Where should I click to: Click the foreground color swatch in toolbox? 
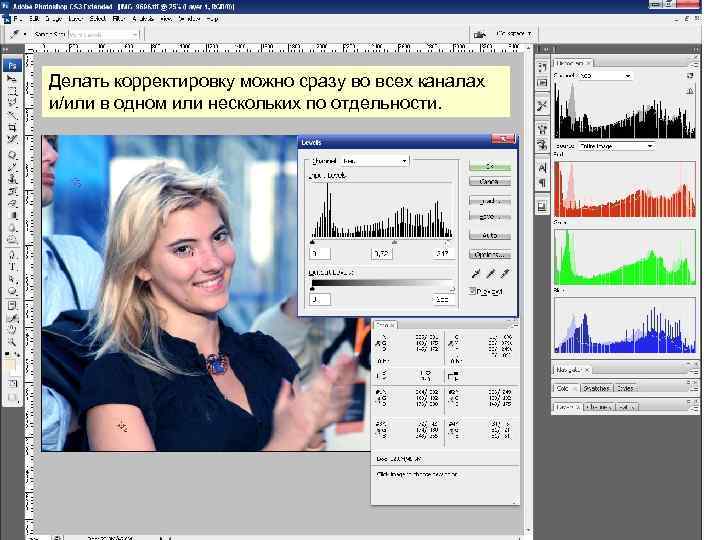(x=10, y=365)
